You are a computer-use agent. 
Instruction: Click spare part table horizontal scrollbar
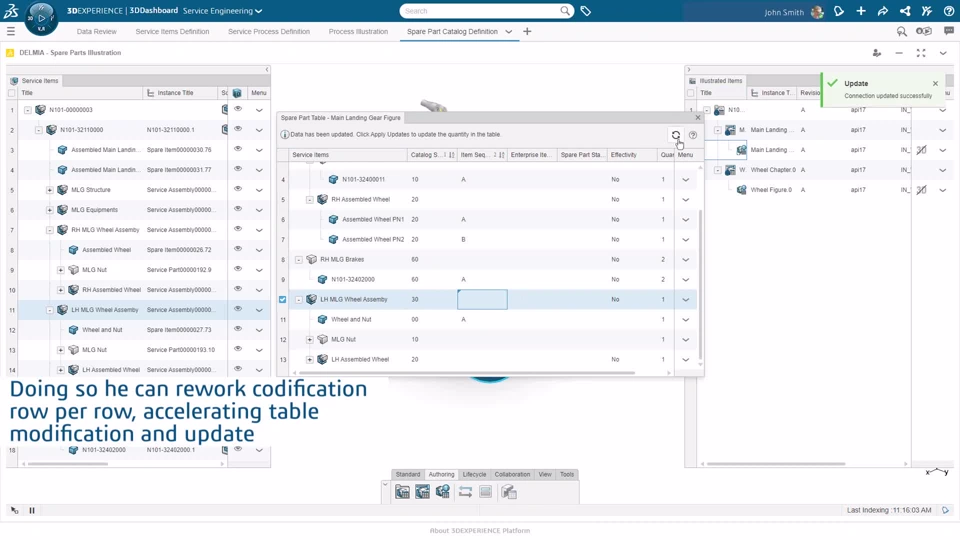(x=466, y=372)
